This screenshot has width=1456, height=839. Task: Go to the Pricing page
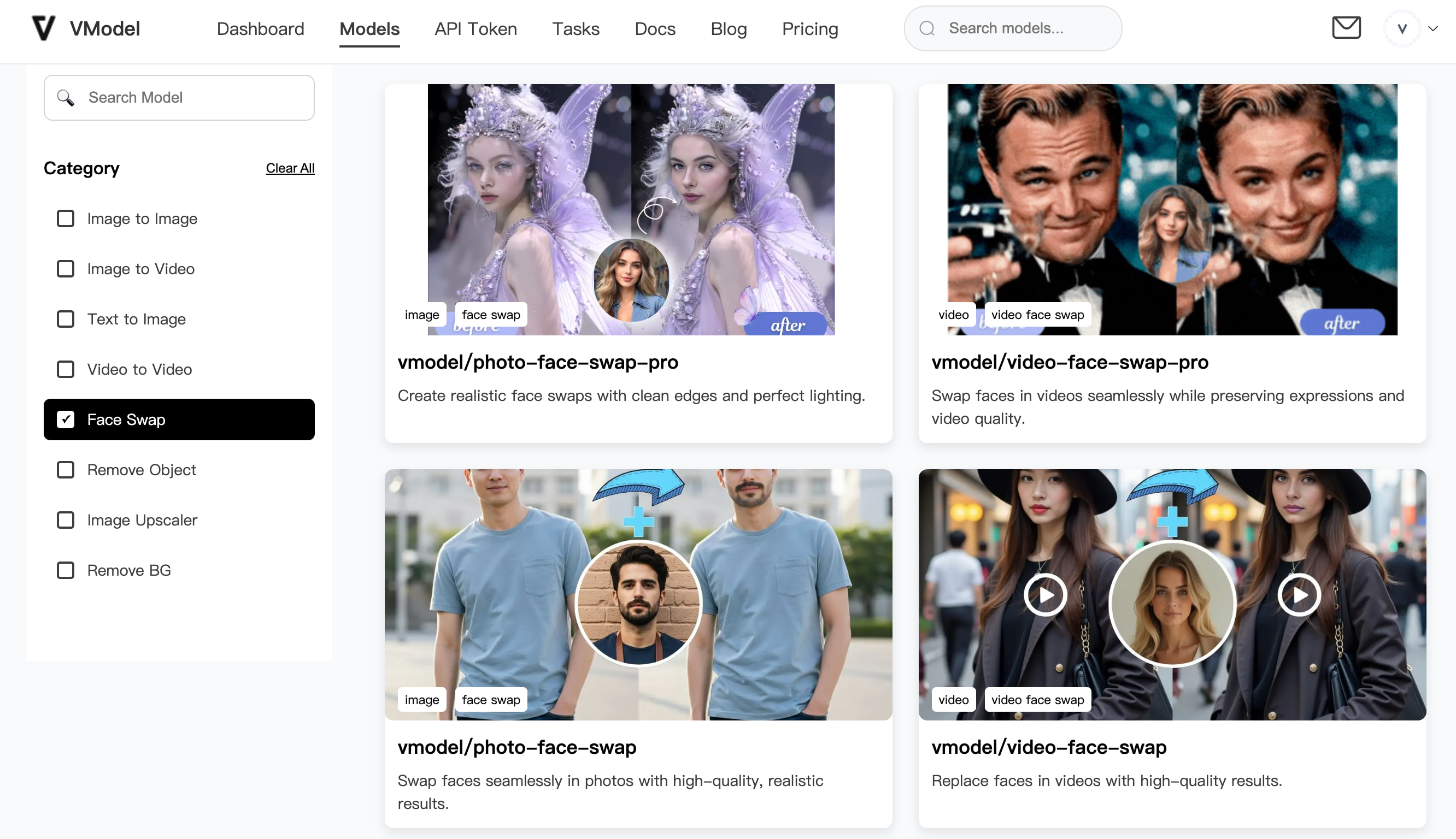(x=809, y=28)
